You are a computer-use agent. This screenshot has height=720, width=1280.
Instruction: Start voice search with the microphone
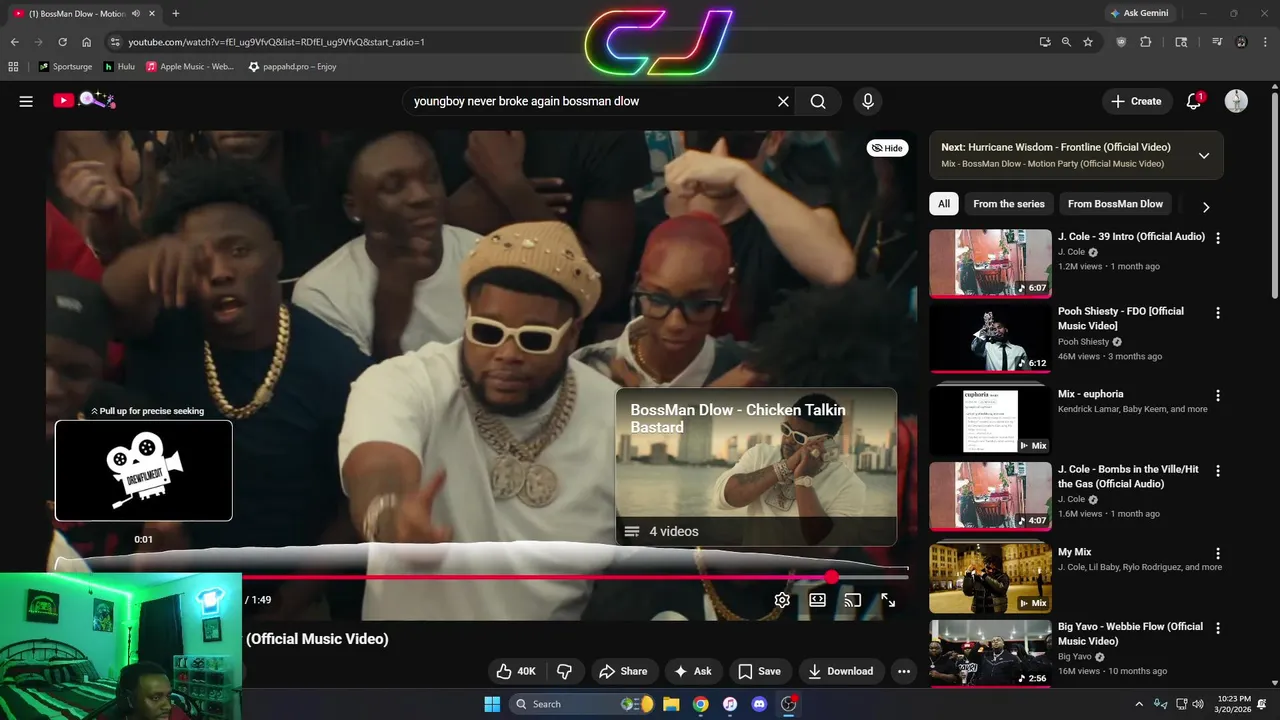coord(868,101)
